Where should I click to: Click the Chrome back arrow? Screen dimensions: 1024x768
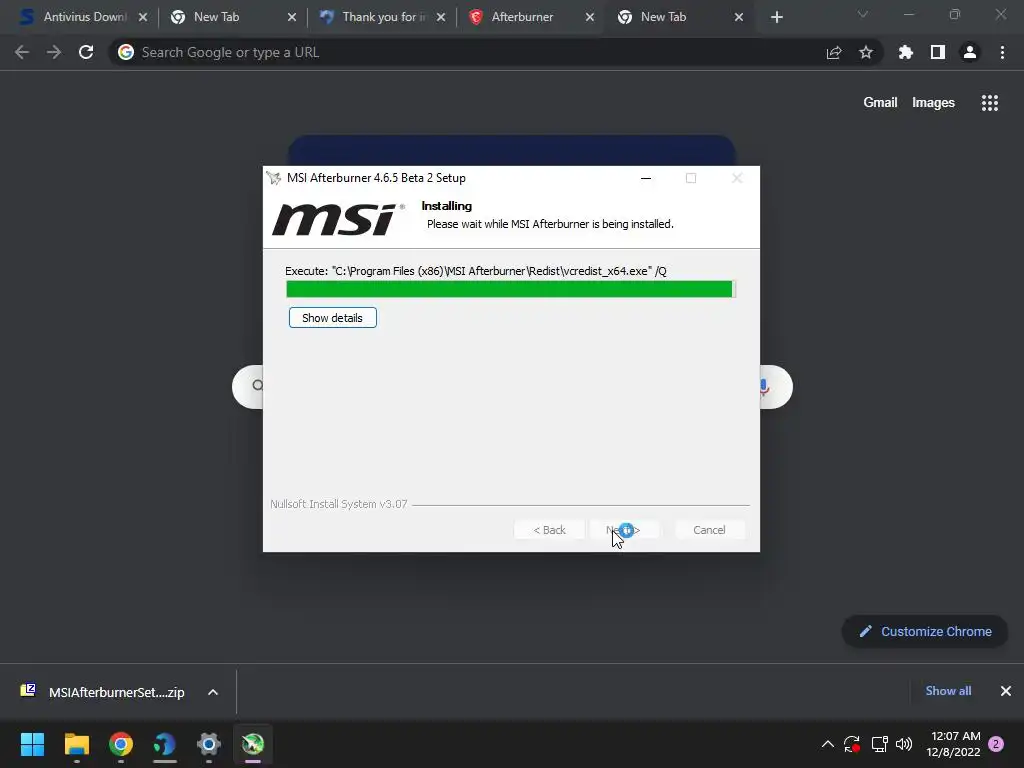click(x=22, y=52)
